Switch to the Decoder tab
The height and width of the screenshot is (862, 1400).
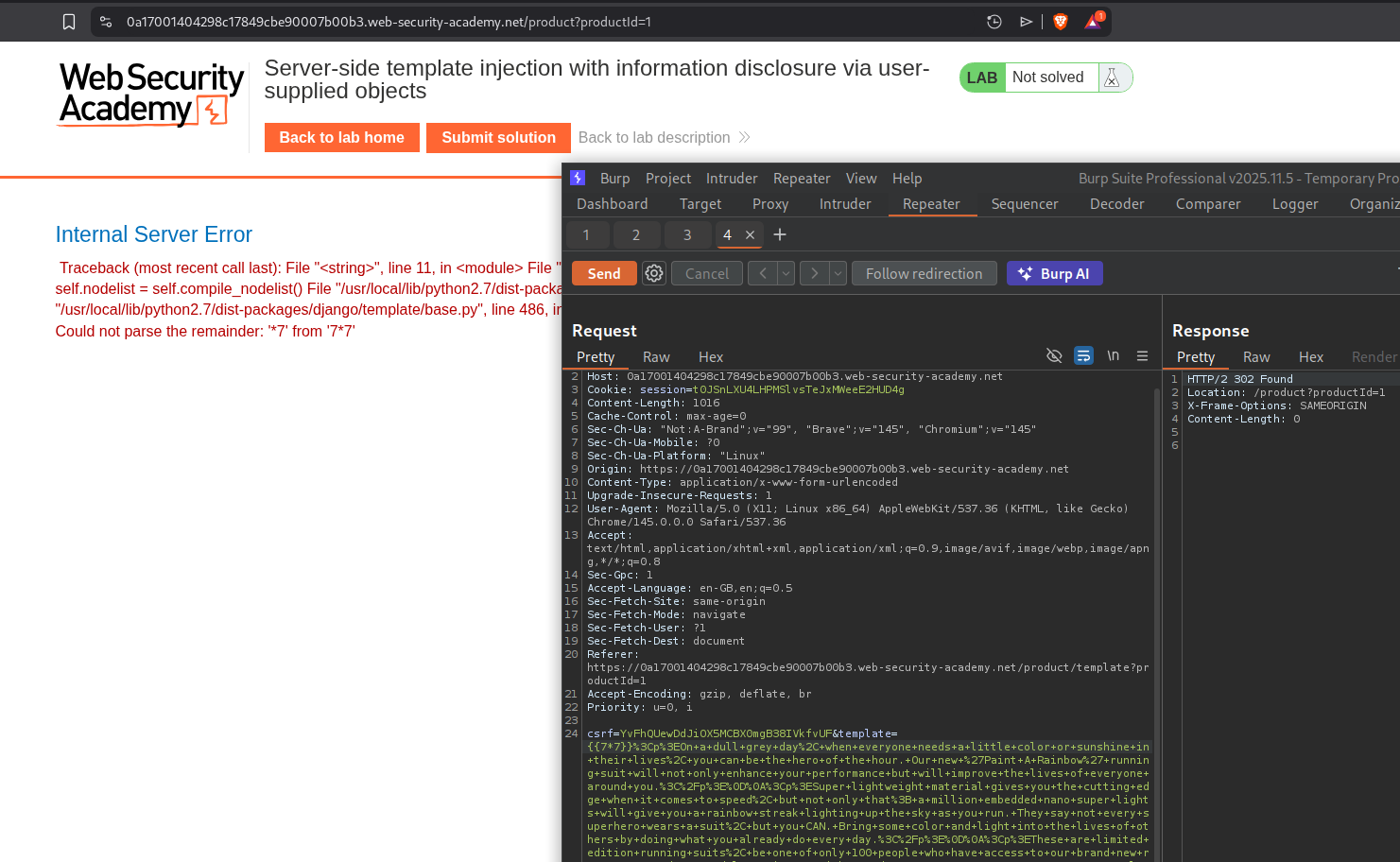coord(1116,203)
